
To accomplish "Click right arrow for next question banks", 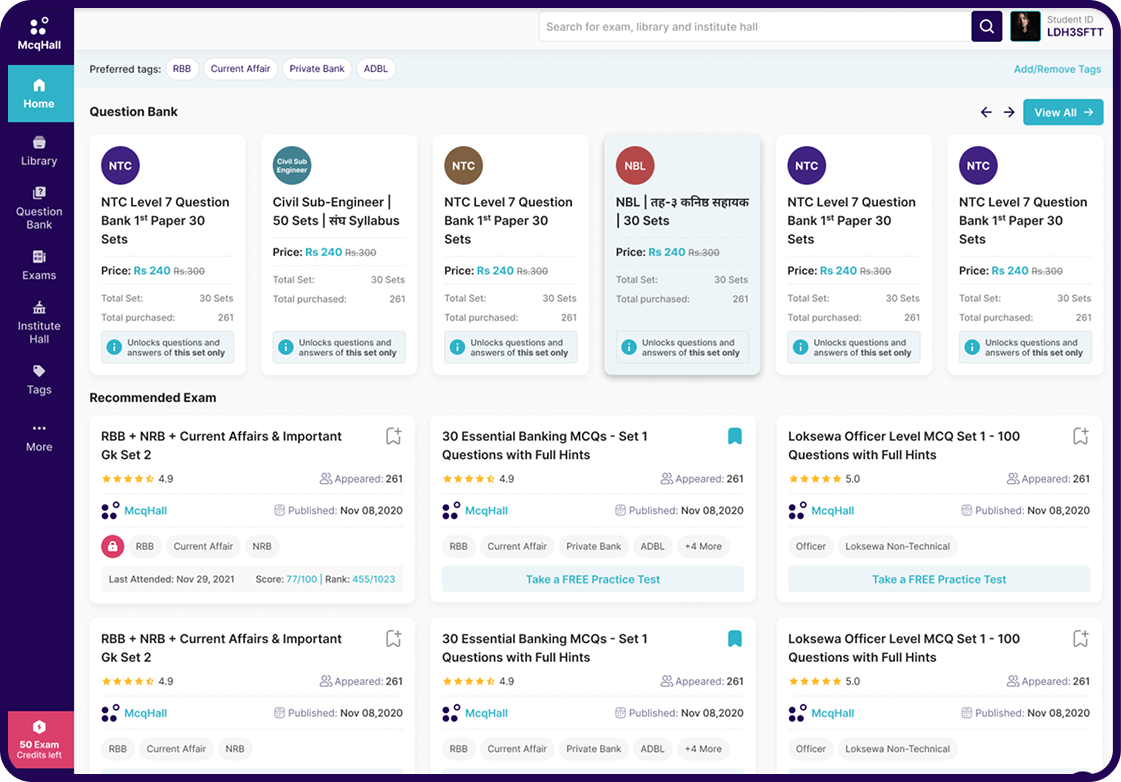I will [1009, 113].
